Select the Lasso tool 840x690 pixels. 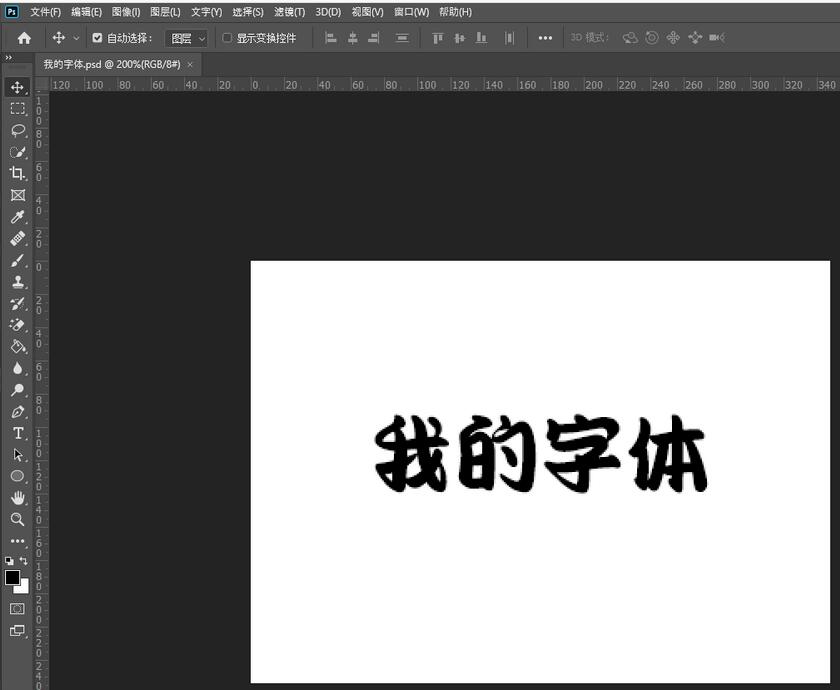coord(17,130)
